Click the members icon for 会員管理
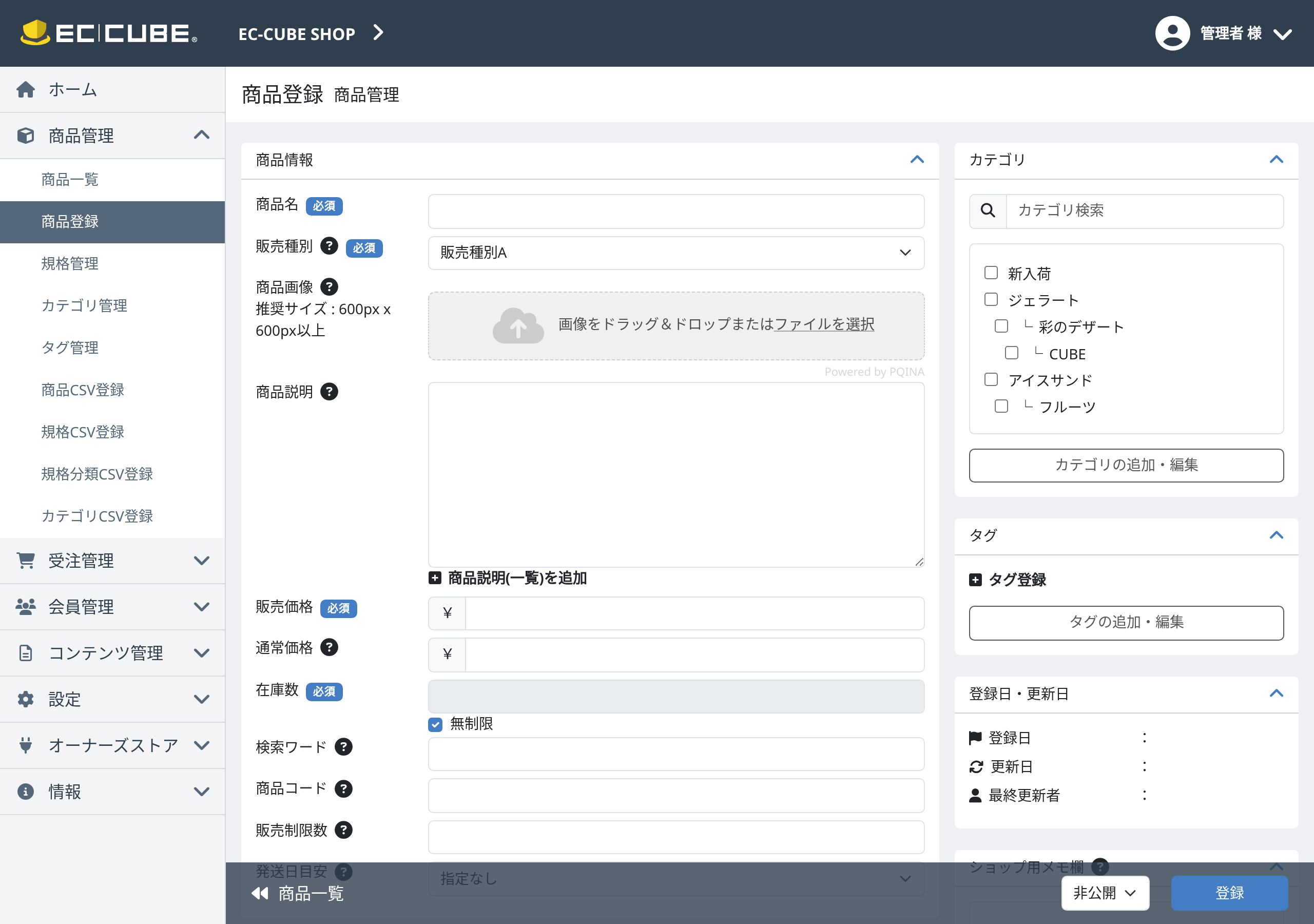 [26, 607]
